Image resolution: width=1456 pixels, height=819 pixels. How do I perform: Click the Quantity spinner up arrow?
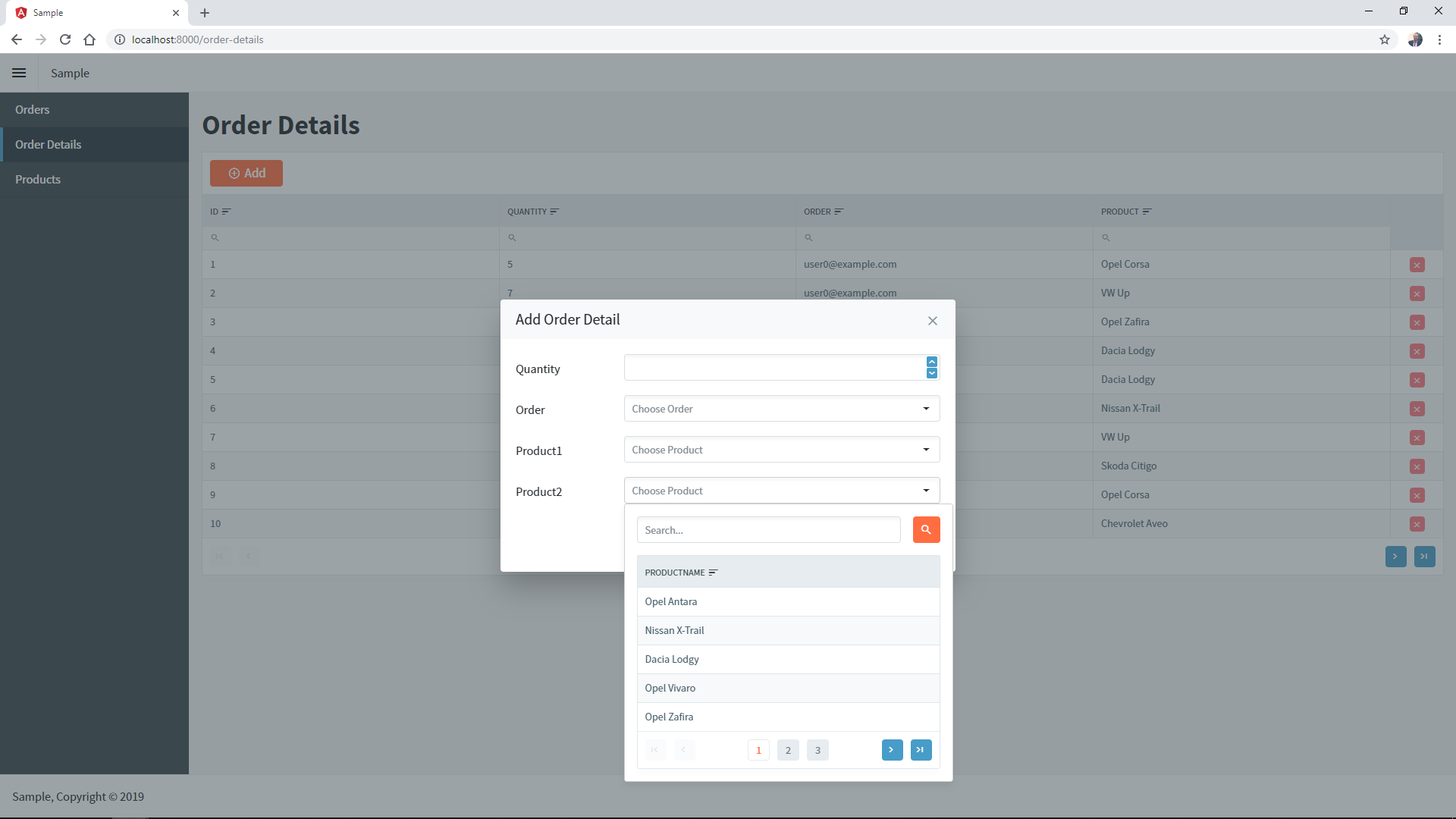[931, 362]
